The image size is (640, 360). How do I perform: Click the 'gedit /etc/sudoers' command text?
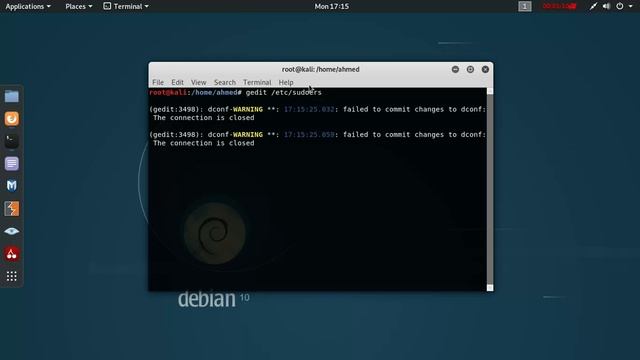284,93
